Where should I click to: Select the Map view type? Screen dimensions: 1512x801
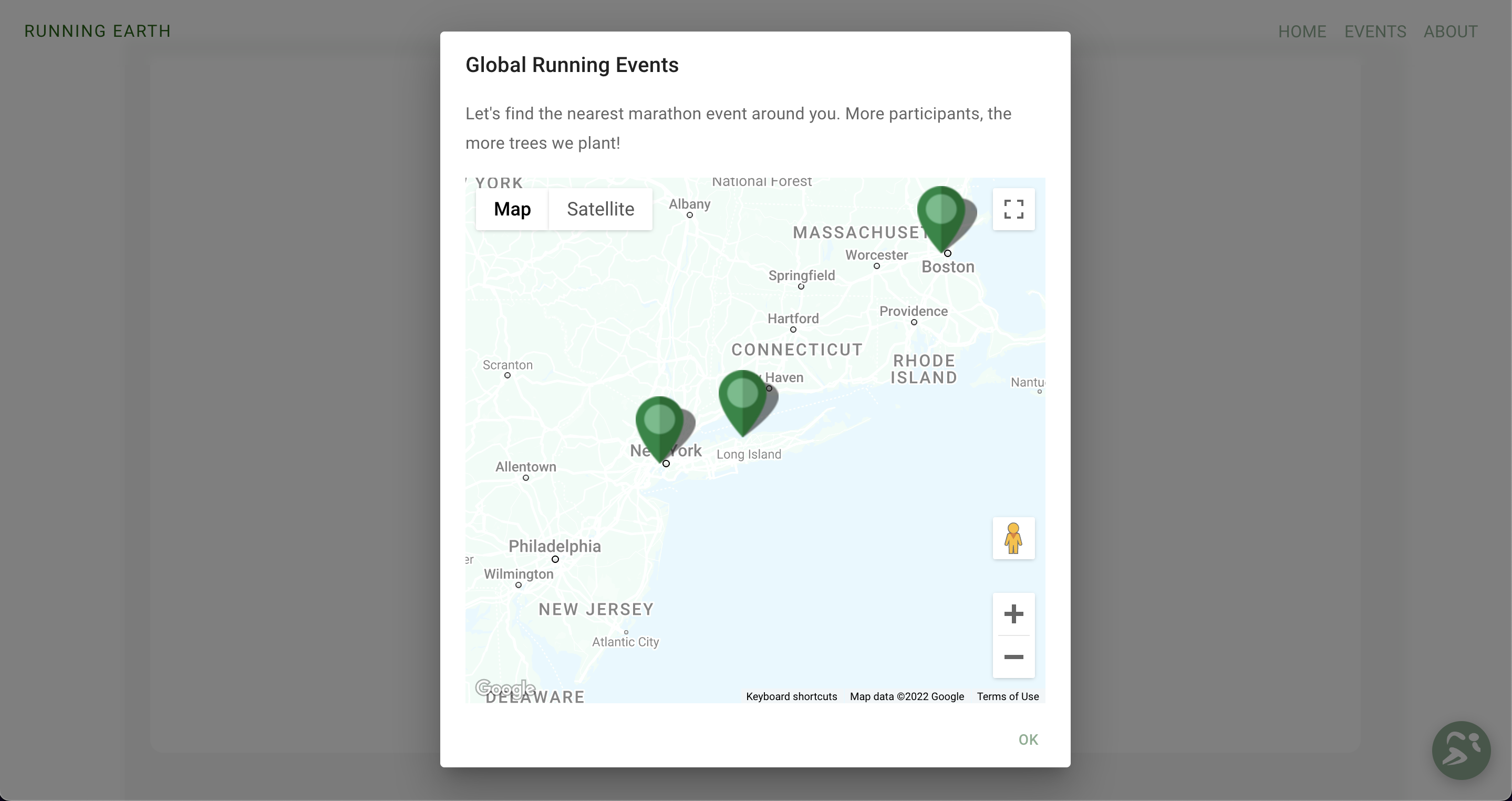point(512,209)
